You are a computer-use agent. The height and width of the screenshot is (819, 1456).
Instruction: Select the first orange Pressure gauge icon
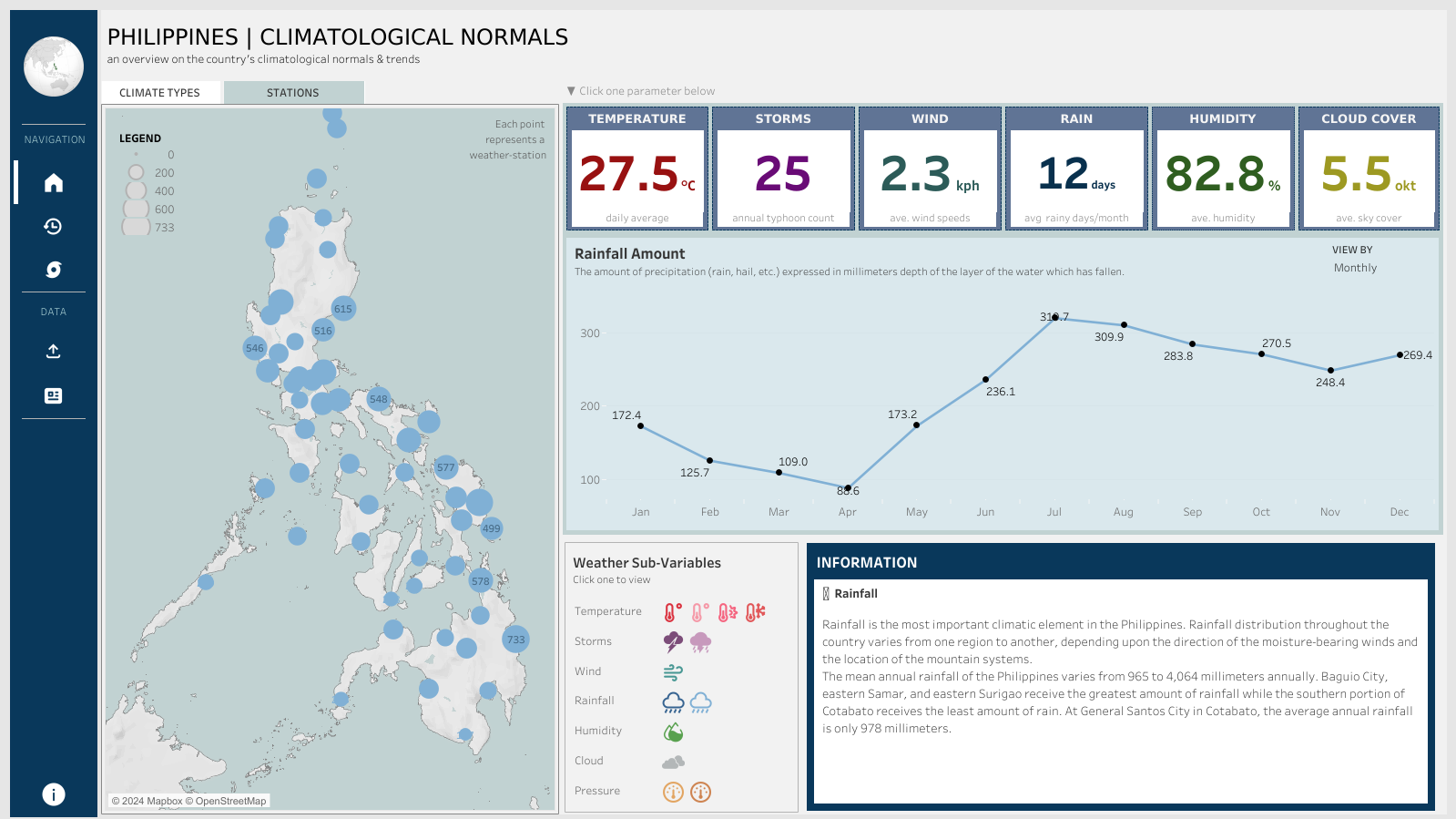tap(673, 792)
